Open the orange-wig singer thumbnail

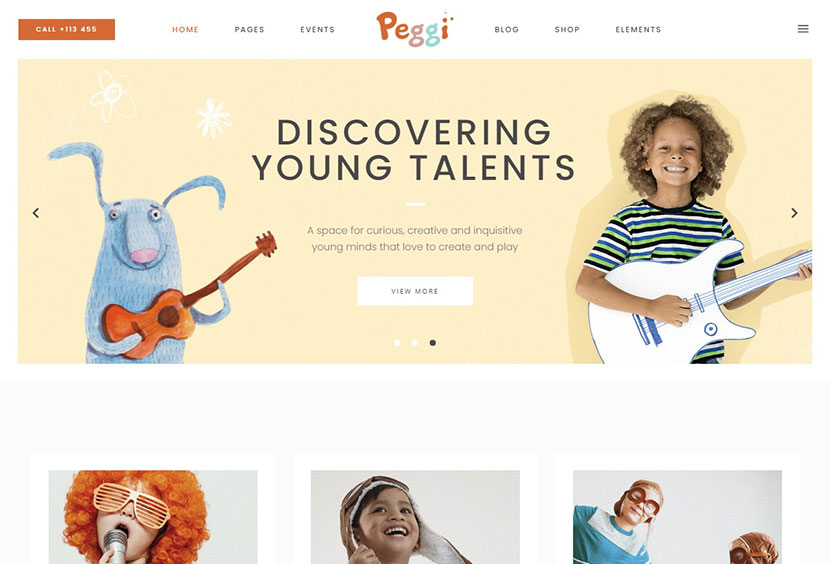pos(153,517)
